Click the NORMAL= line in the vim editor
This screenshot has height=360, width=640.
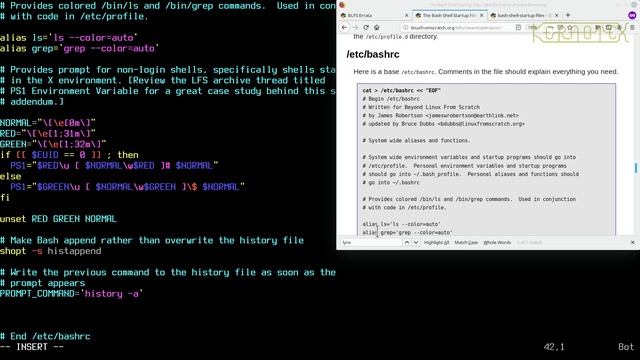48,123
